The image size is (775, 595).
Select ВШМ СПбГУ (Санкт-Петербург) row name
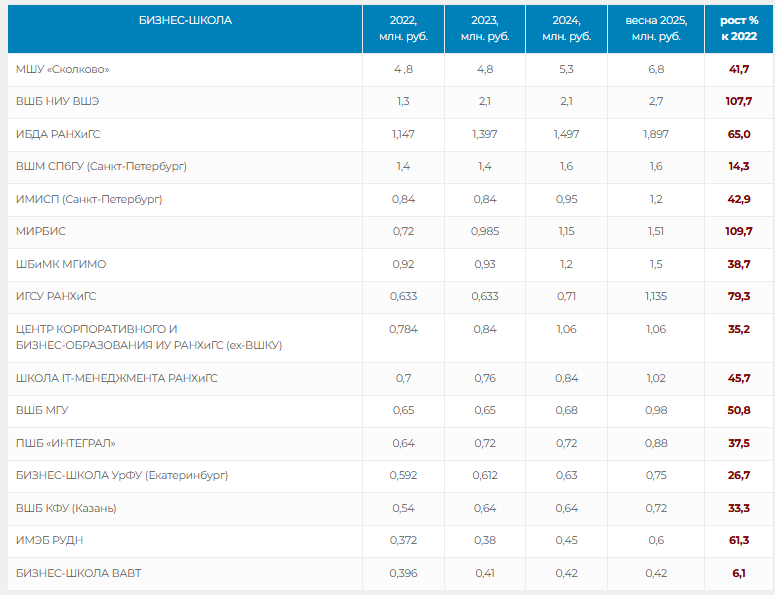tap(101, 166)
